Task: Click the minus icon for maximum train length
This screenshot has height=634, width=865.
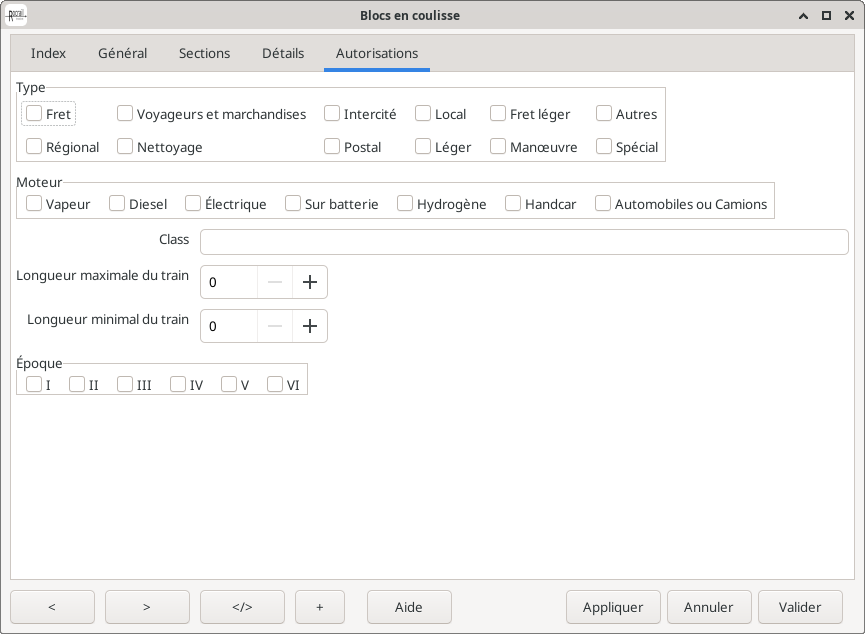Action: (x=275, y=282)
